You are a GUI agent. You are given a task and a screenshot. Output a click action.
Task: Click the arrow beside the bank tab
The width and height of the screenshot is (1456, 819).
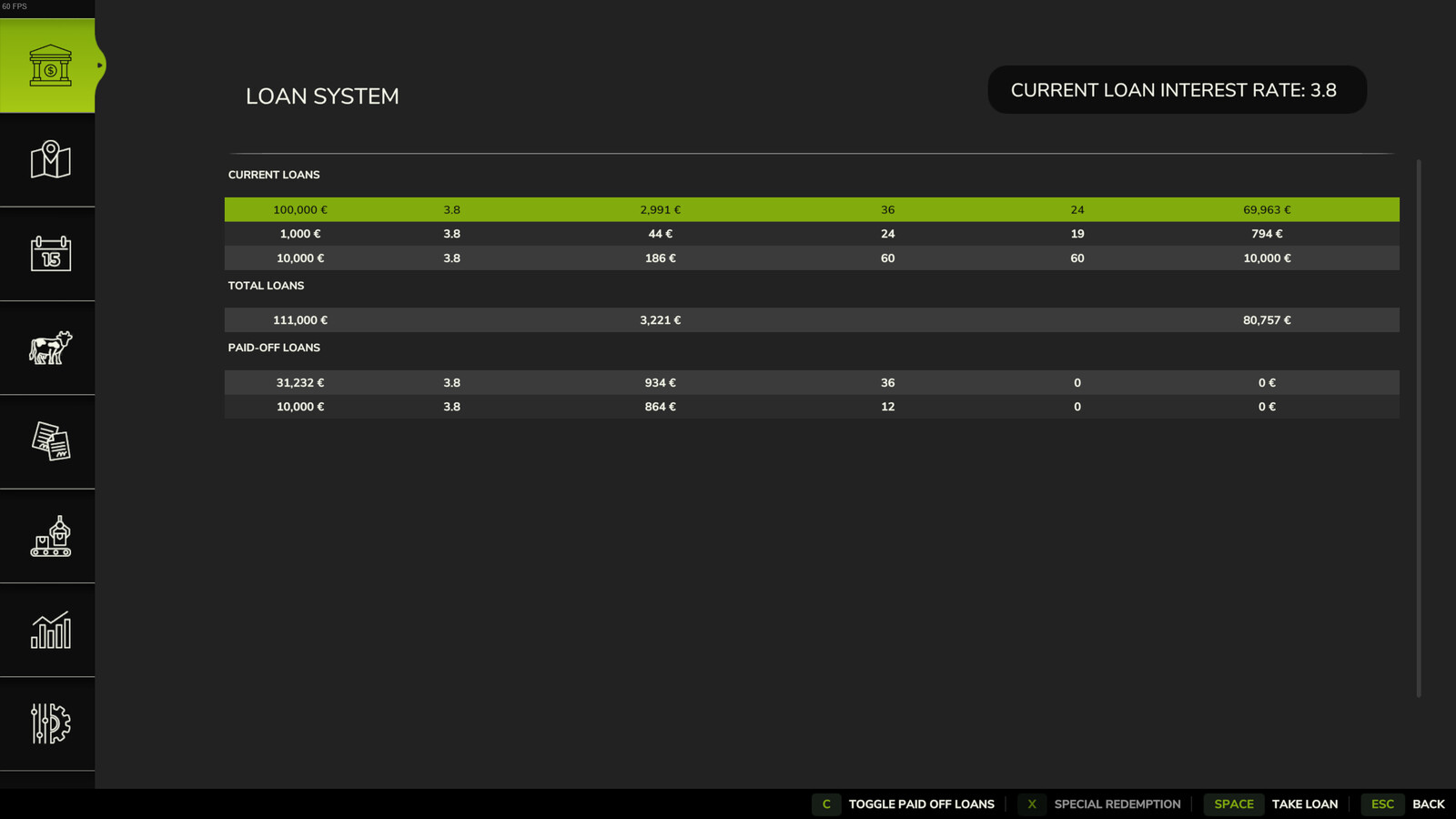(x=100, y=66)
